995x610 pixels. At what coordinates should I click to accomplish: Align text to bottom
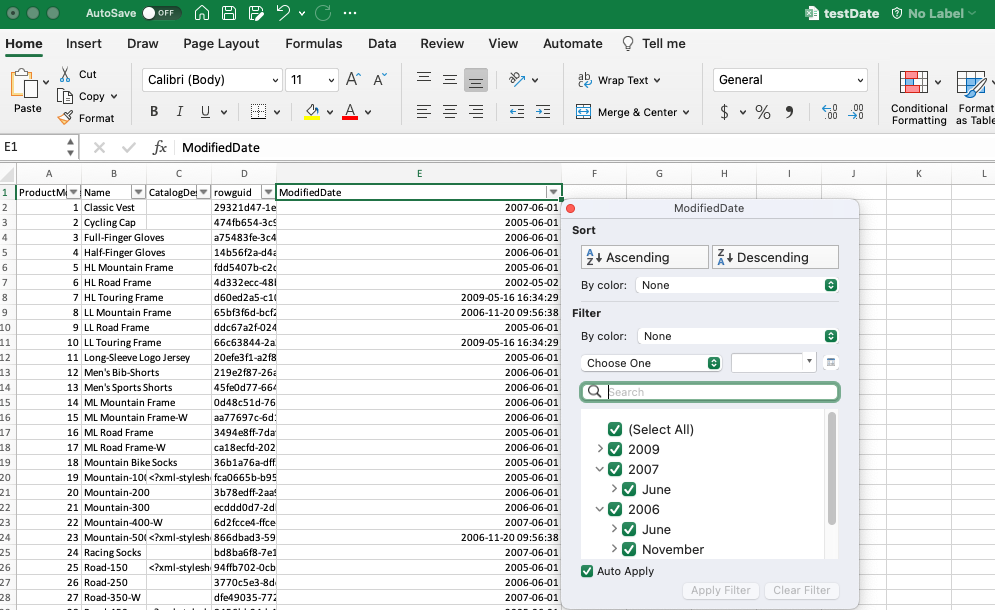475,80
